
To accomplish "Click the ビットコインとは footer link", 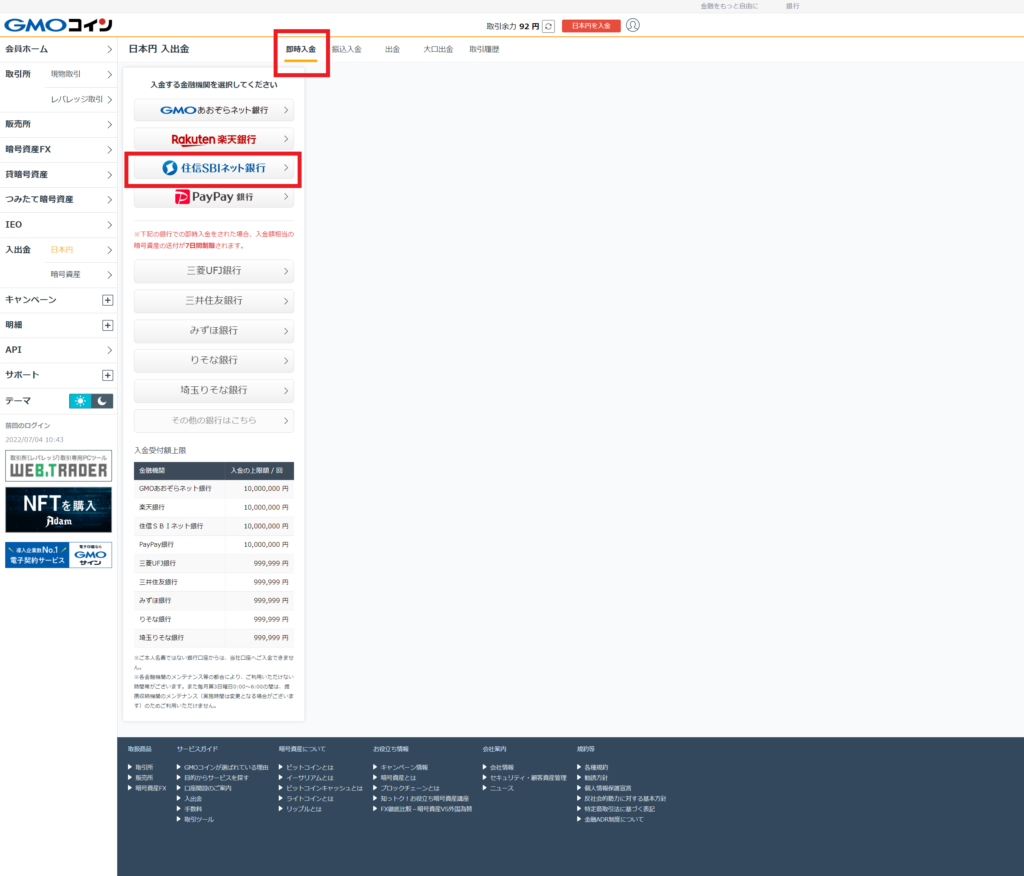I will click(x=309, y=768).
